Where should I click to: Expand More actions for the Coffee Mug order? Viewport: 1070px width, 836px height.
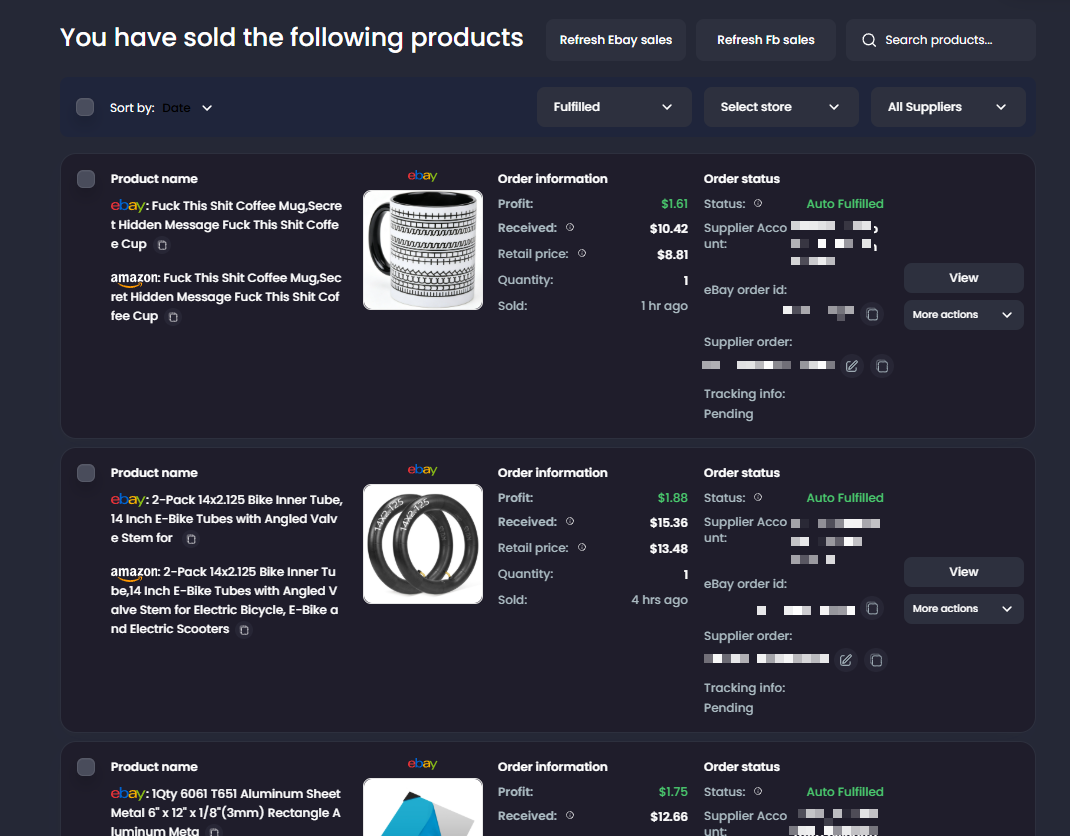click(x=964, y=315)
